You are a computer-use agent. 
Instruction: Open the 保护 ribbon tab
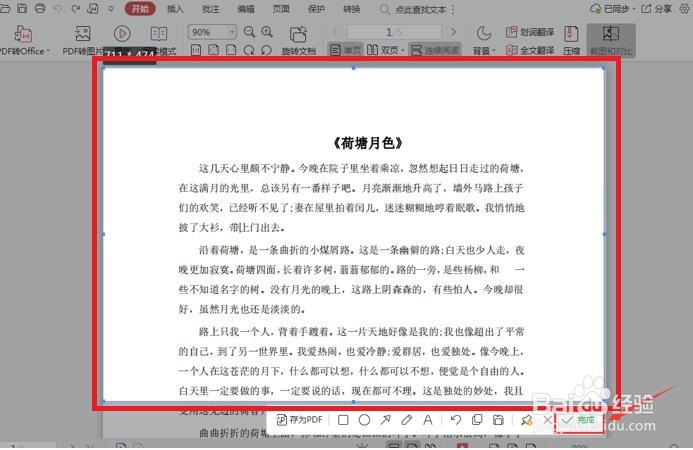[x=316, y=9]
